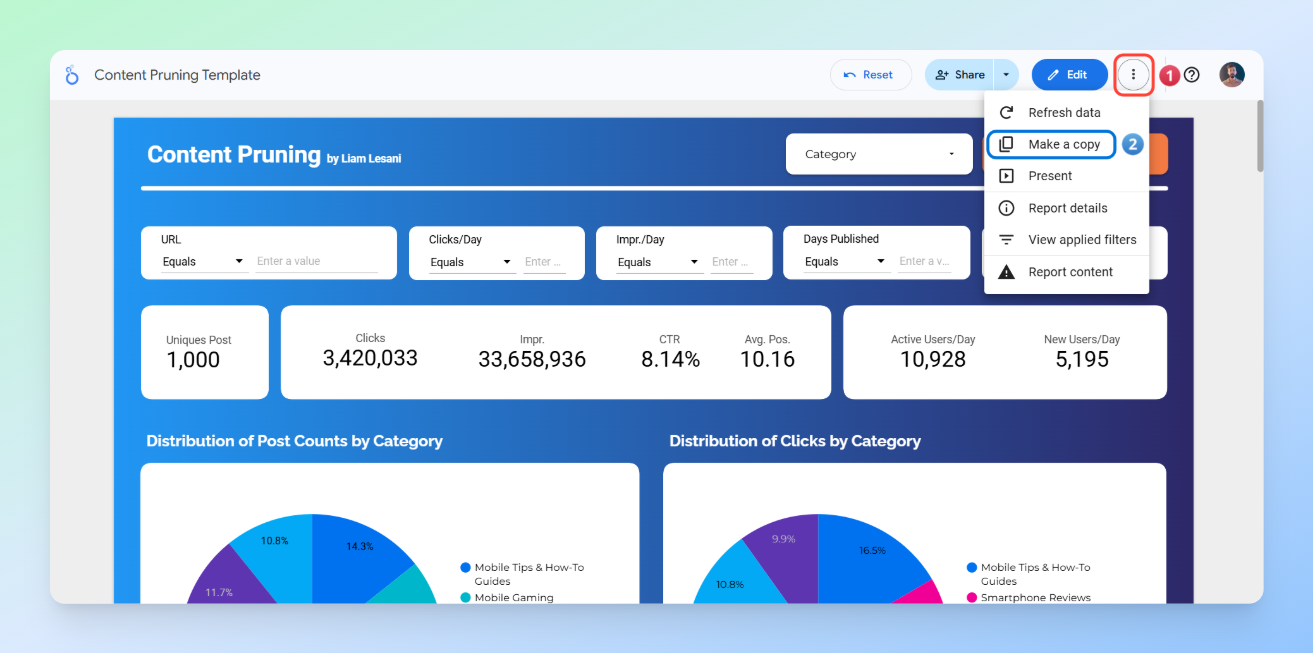Open the Days Published Equals dropdown
This screenshot has width=1313, height=653.
[846, 260]
